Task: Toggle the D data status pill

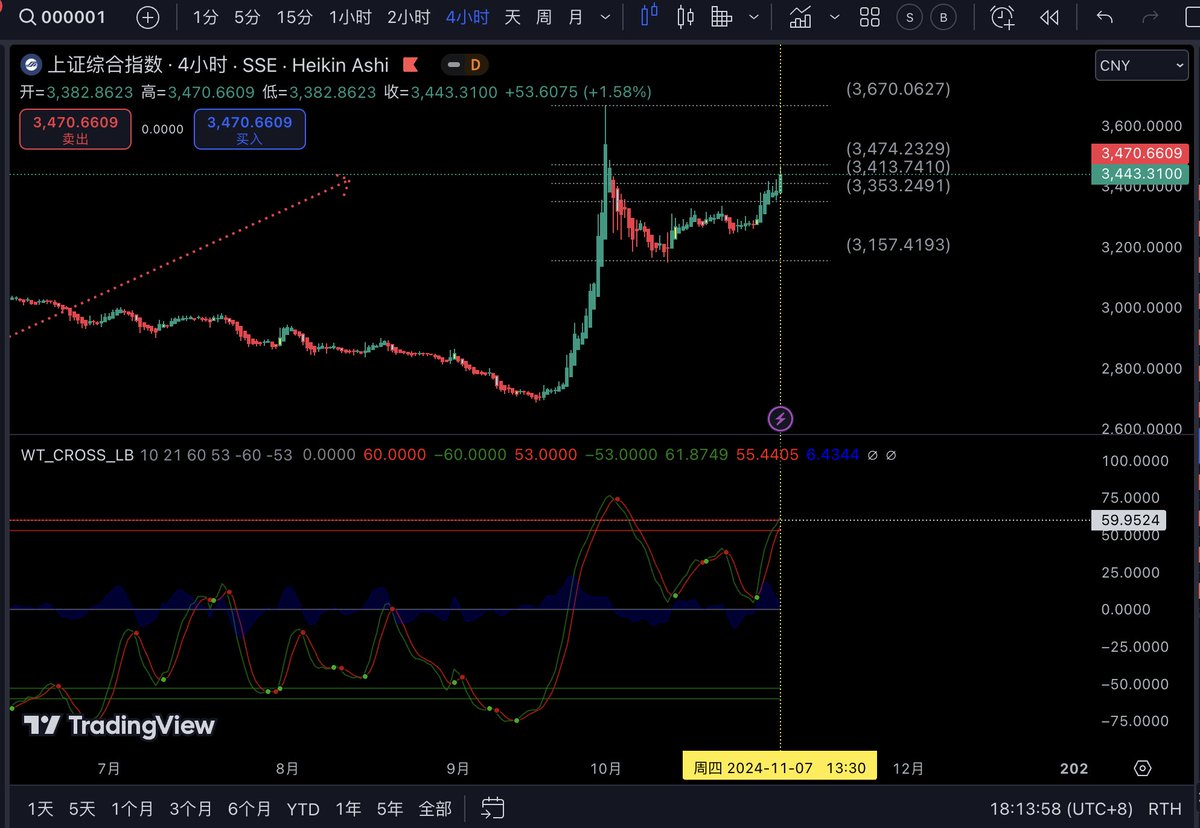Action: [x=465, y=65]
